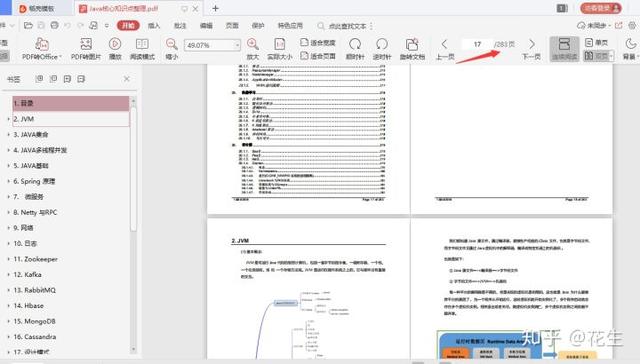Open the double page dropdown arrow
This screenshot has width=640, height=364.
(611, 56)
